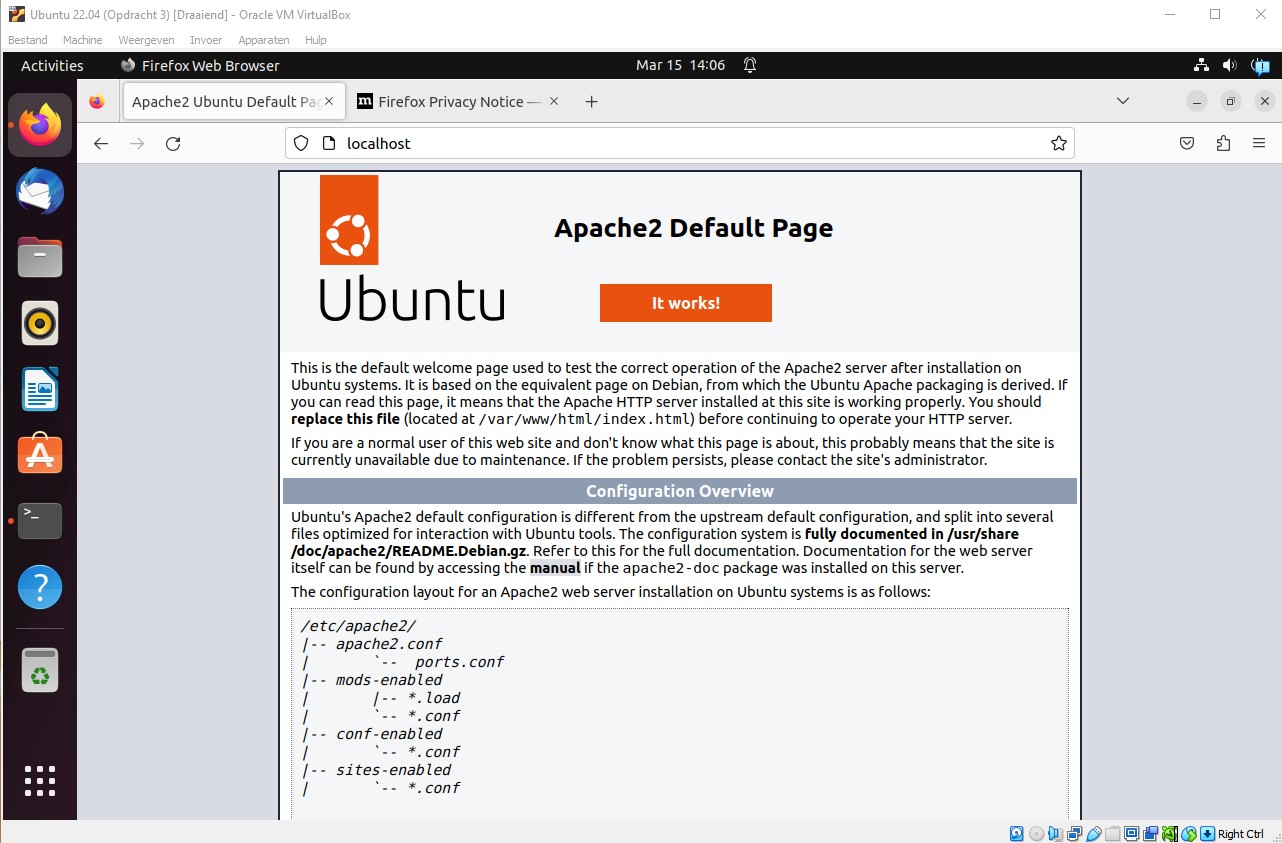1282x843 pixels.
Task: Open the clock showing Mar 15 14:06
Action: (680, 65)
